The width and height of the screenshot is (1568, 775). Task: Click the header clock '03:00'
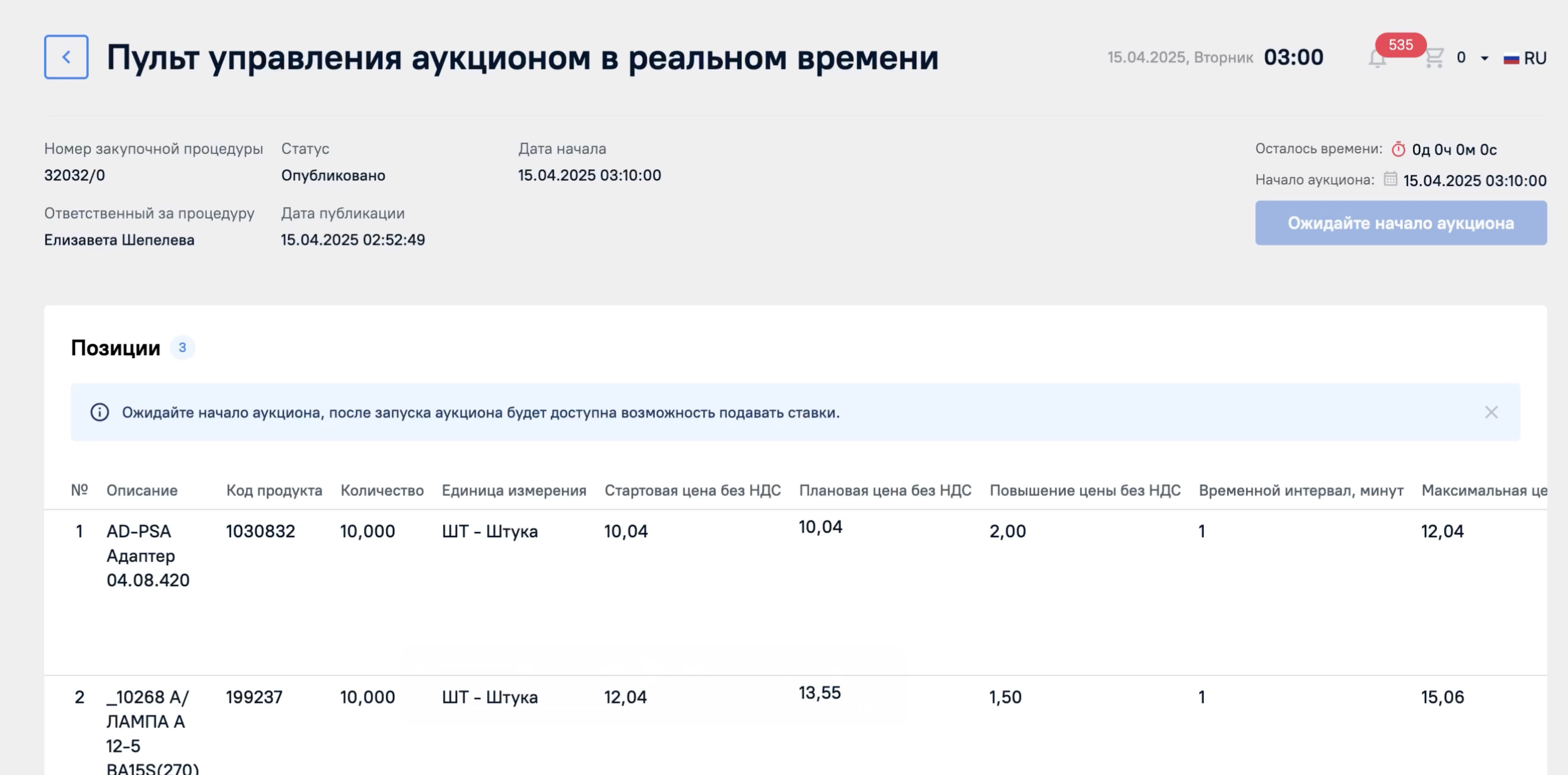coord(1294,57)
